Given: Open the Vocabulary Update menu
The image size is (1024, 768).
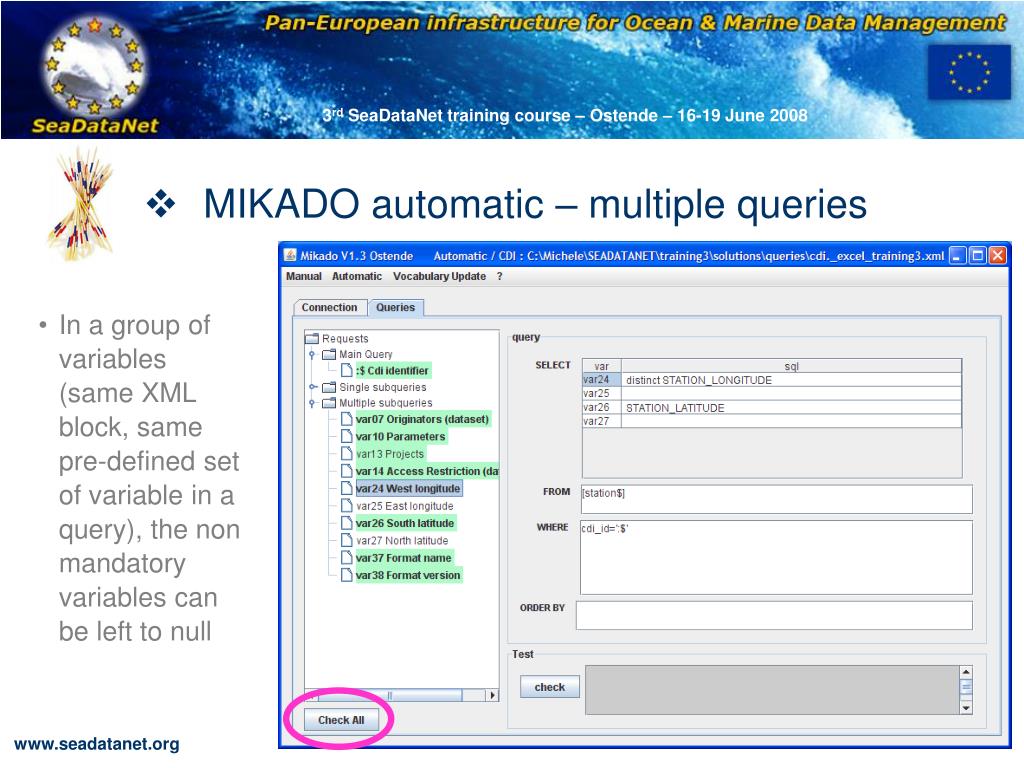Looking at the screenshot, I should (440, 276).
